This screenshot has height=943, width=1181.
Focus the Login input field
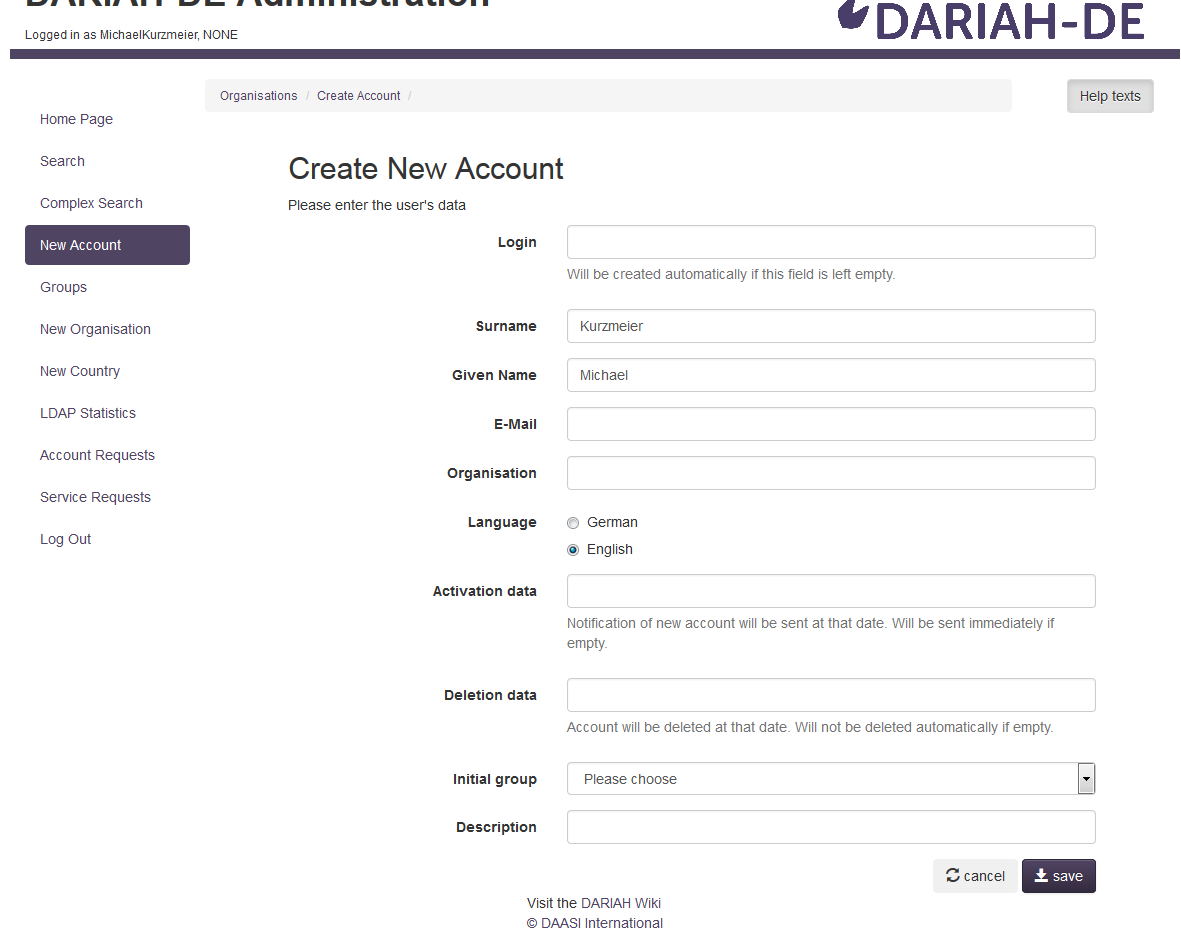point(830,242)
